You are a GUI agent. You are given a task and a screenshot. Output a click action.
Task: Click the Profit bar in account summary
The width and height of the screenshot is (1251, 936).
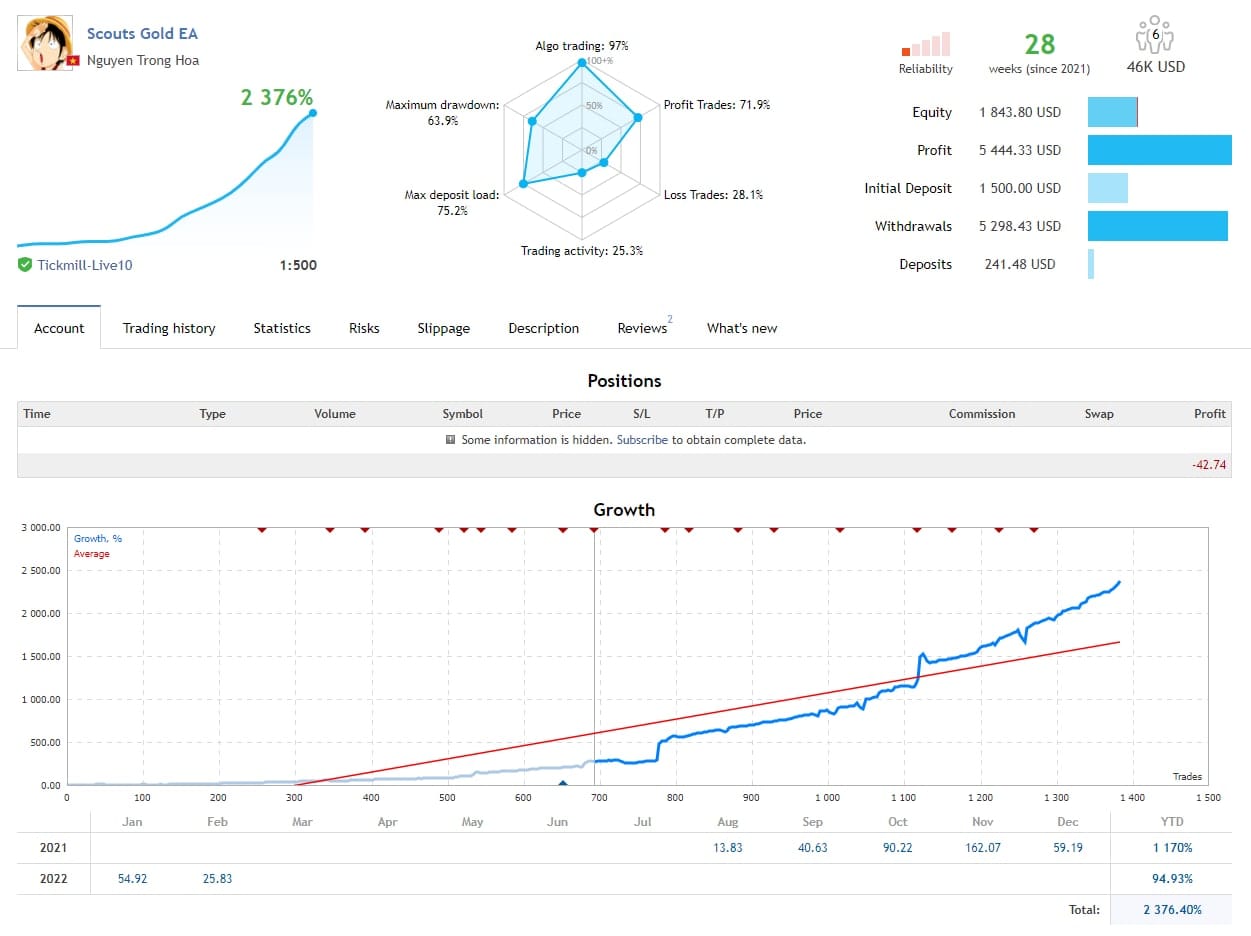pos(1159,150)
